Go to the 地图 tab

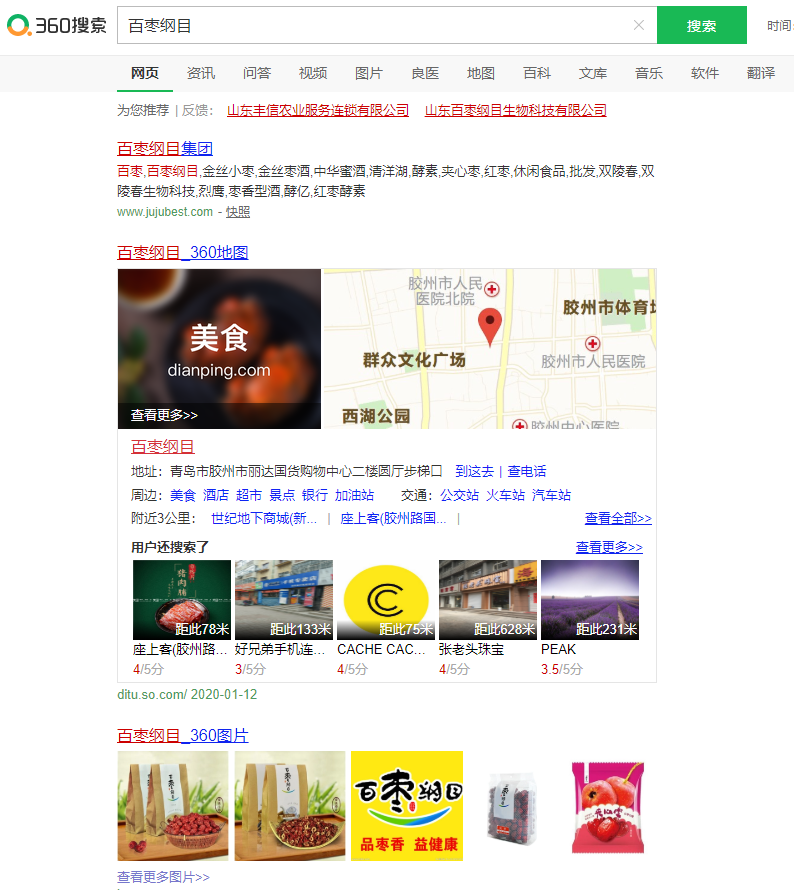481,73
